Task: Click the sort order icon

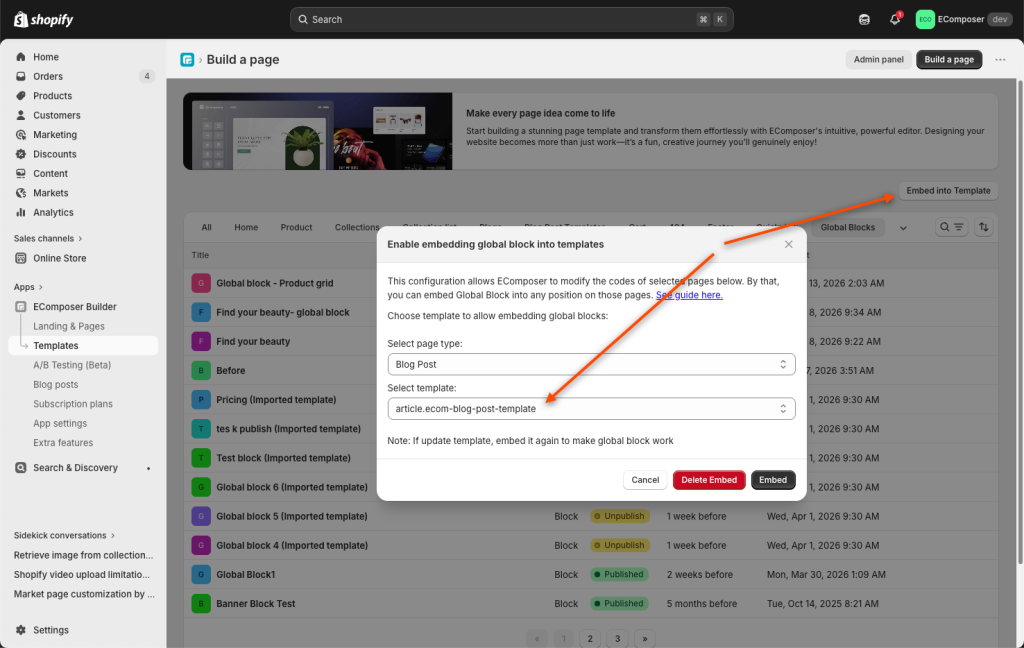Action: (984, 227)
